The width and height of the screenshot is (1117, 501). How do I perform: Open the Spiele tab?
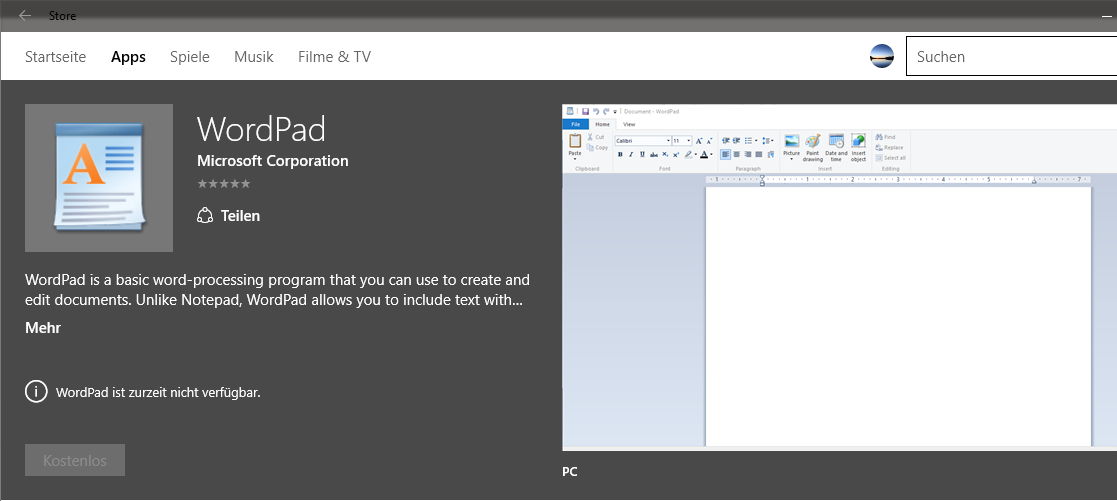189,57
